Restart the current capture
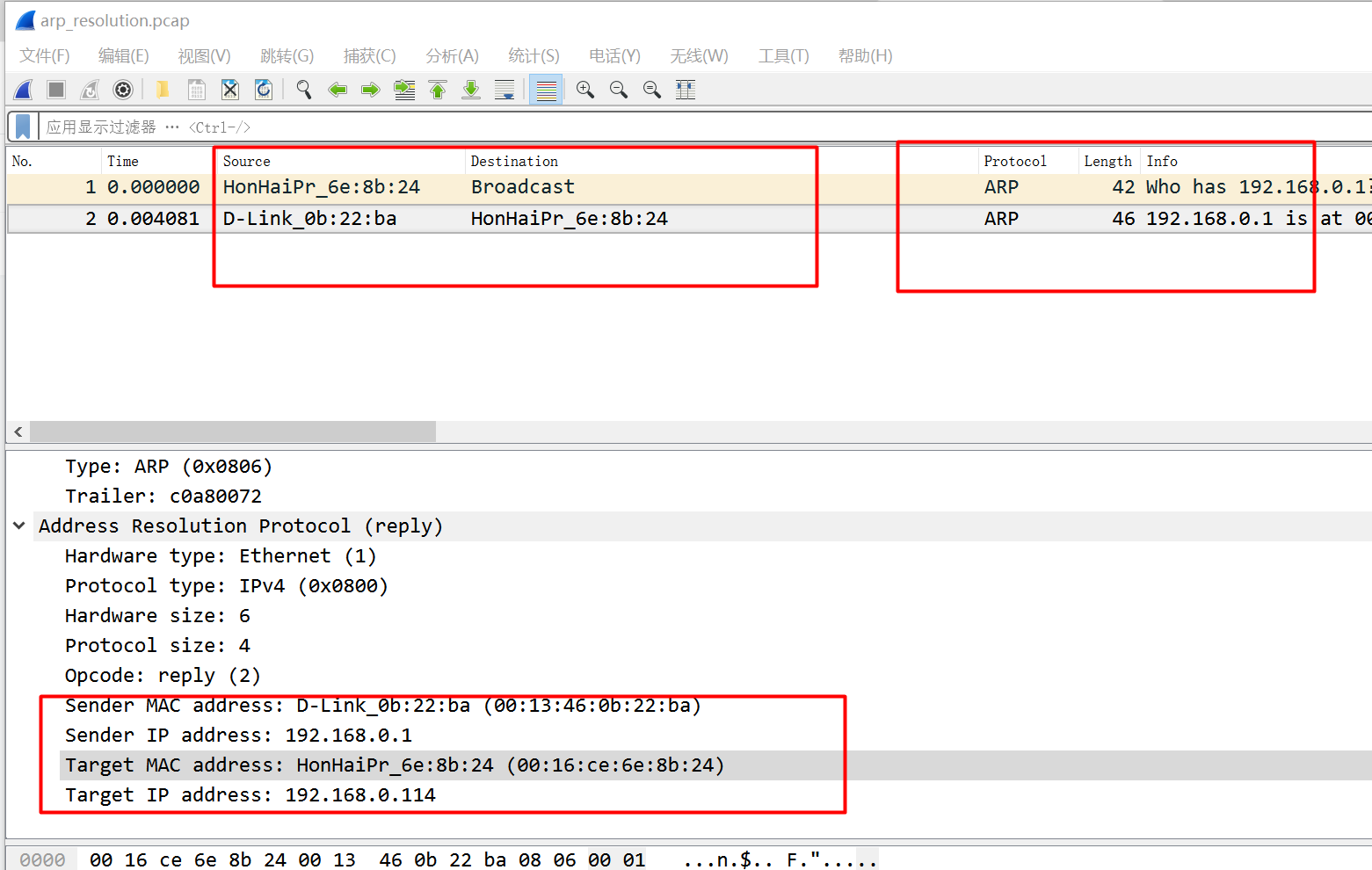Image resolution: width=1372 pixels, height=870 pixels. point(90,90)
